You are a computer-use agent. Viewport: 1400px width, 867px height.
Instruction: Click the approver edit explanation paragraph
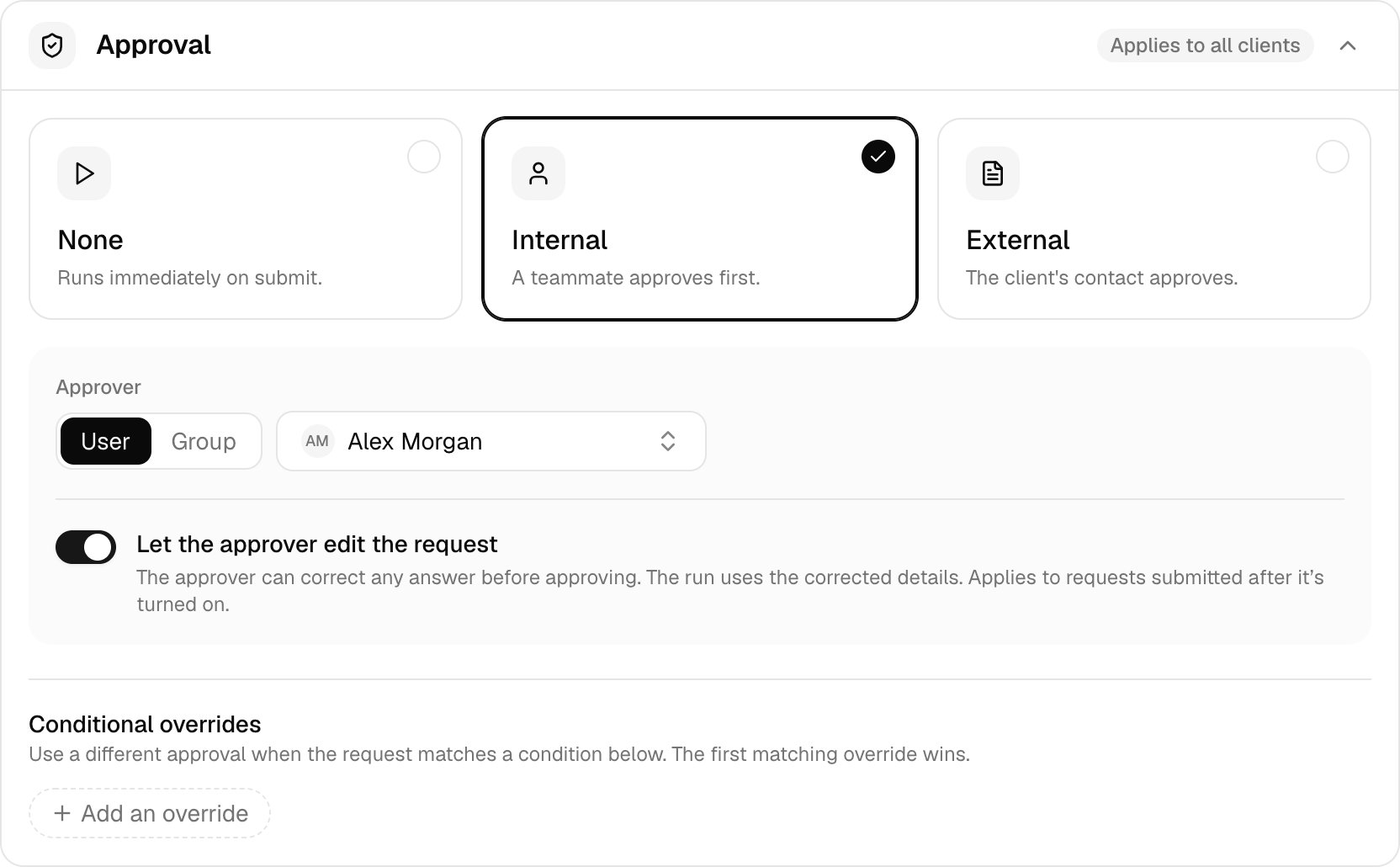(730, 591)
